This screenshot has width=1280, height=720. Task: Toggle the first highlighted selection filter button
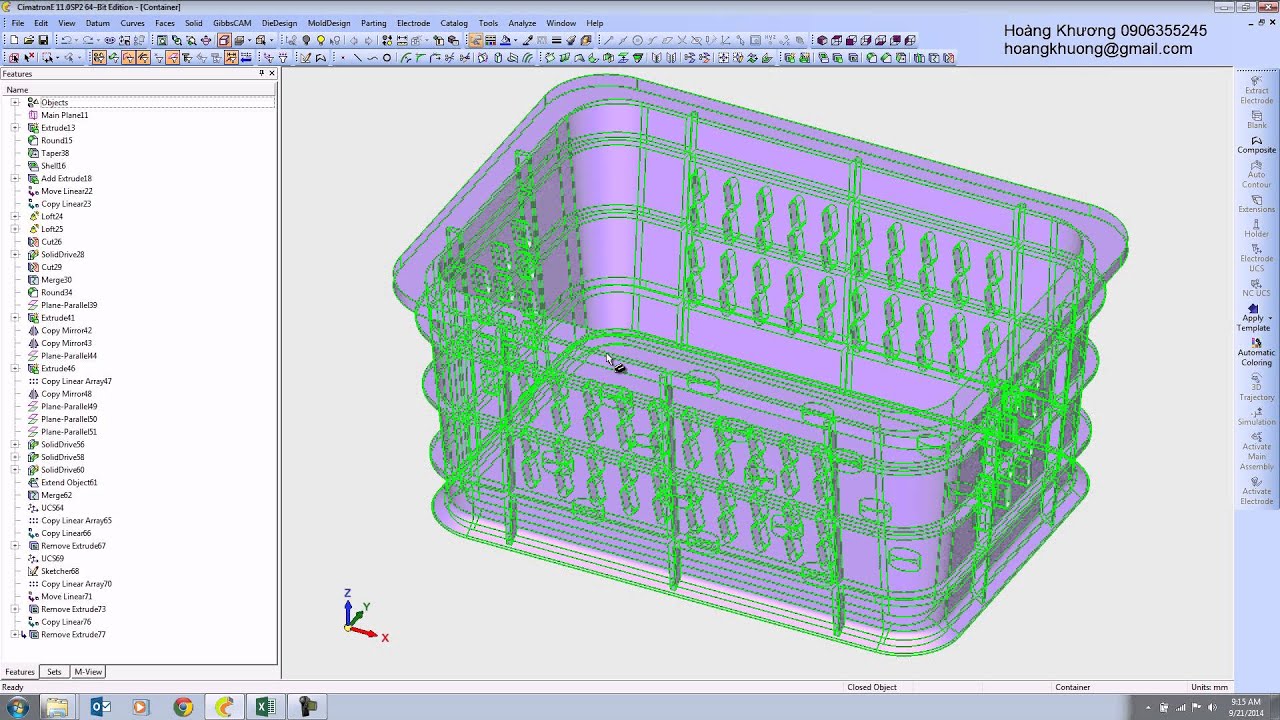coord(99,58)
